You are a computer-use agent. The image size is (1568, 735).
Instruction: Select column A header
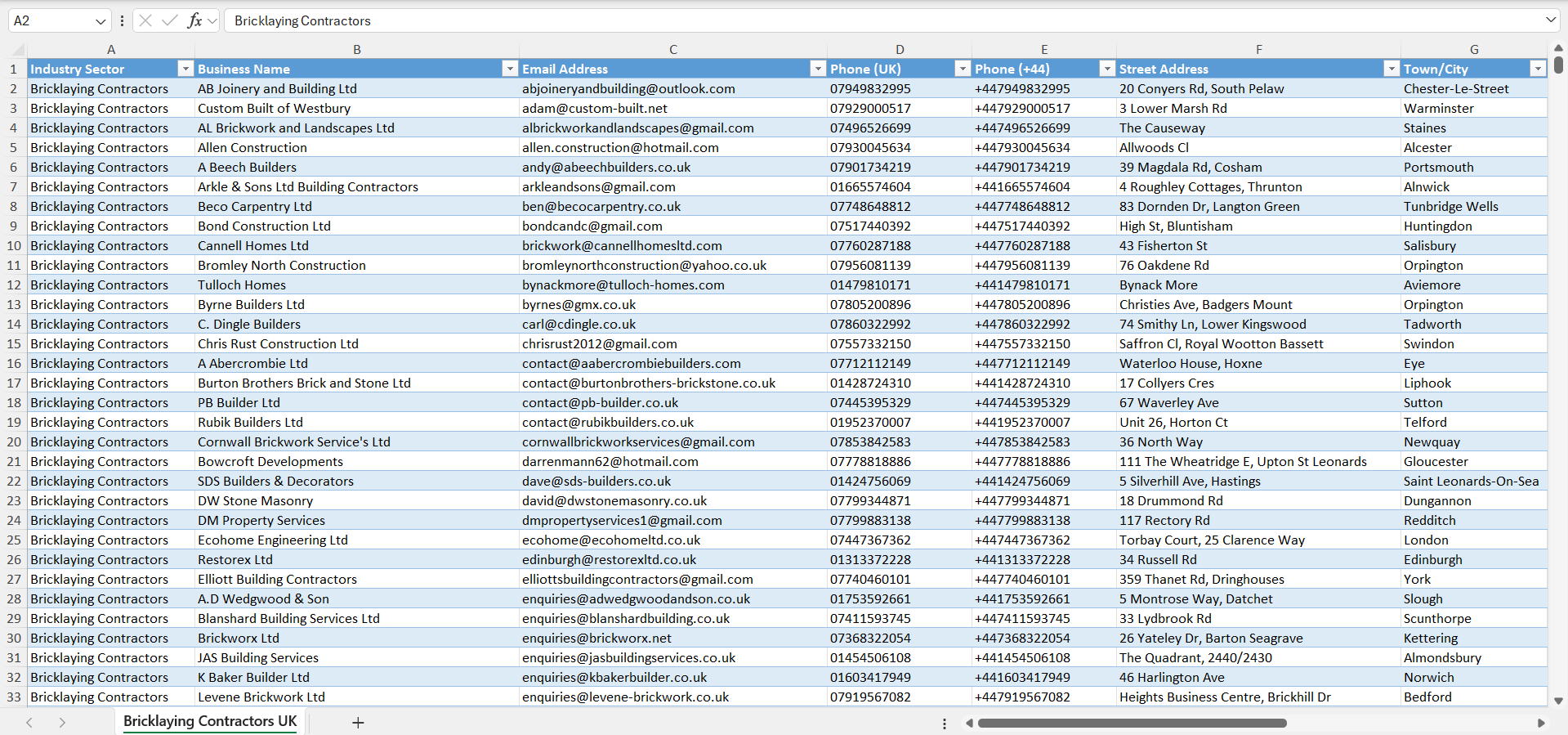(x=111, y=50)
